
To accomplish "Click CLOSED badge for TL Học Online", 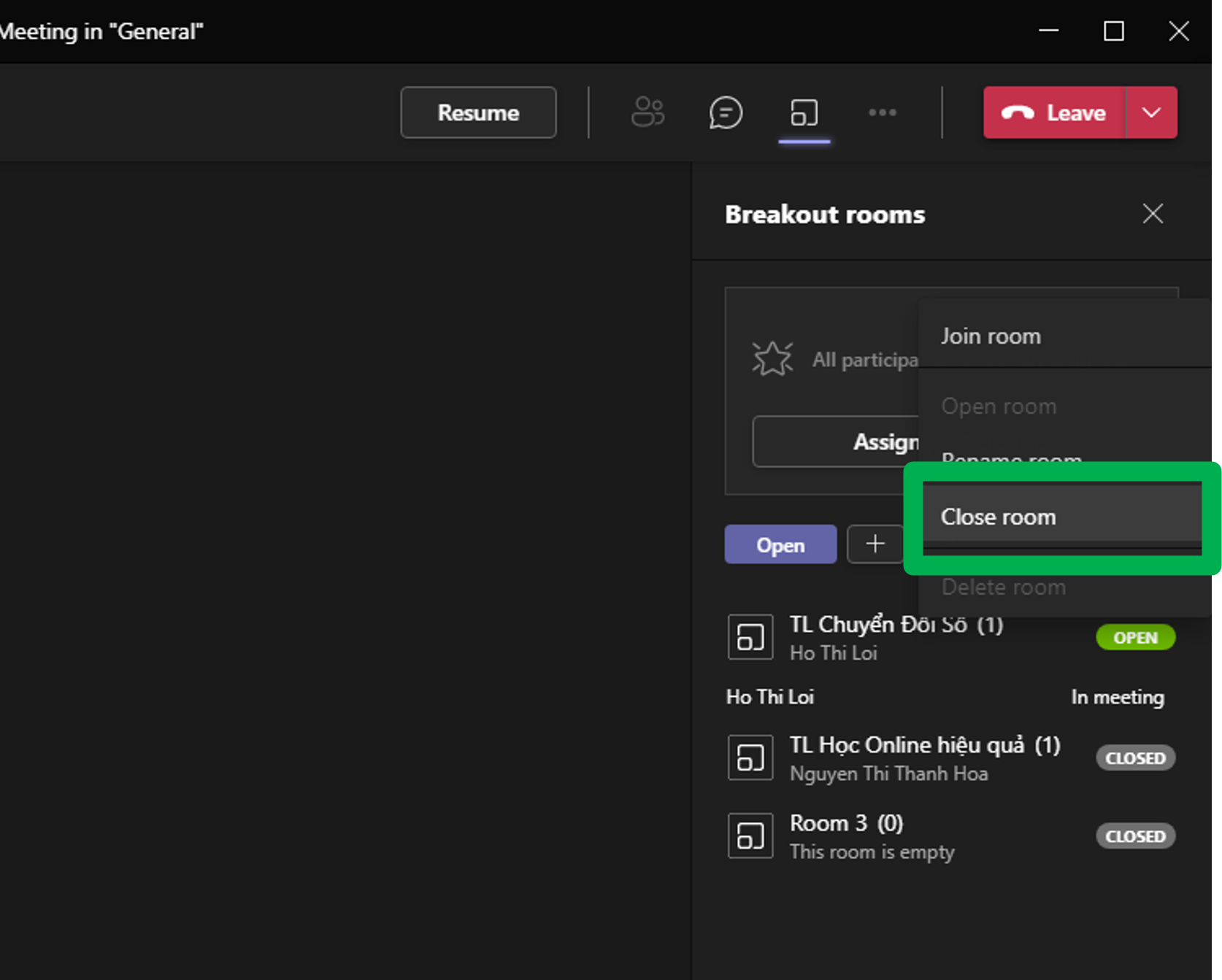I will tap(1135, 757).
